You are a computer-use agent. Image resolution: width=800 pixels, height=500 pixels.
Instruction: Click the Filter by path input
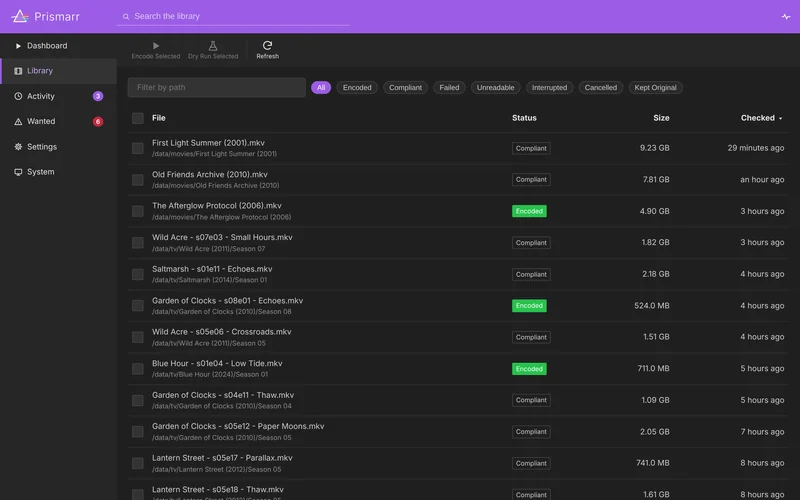(x=216, y=87)
